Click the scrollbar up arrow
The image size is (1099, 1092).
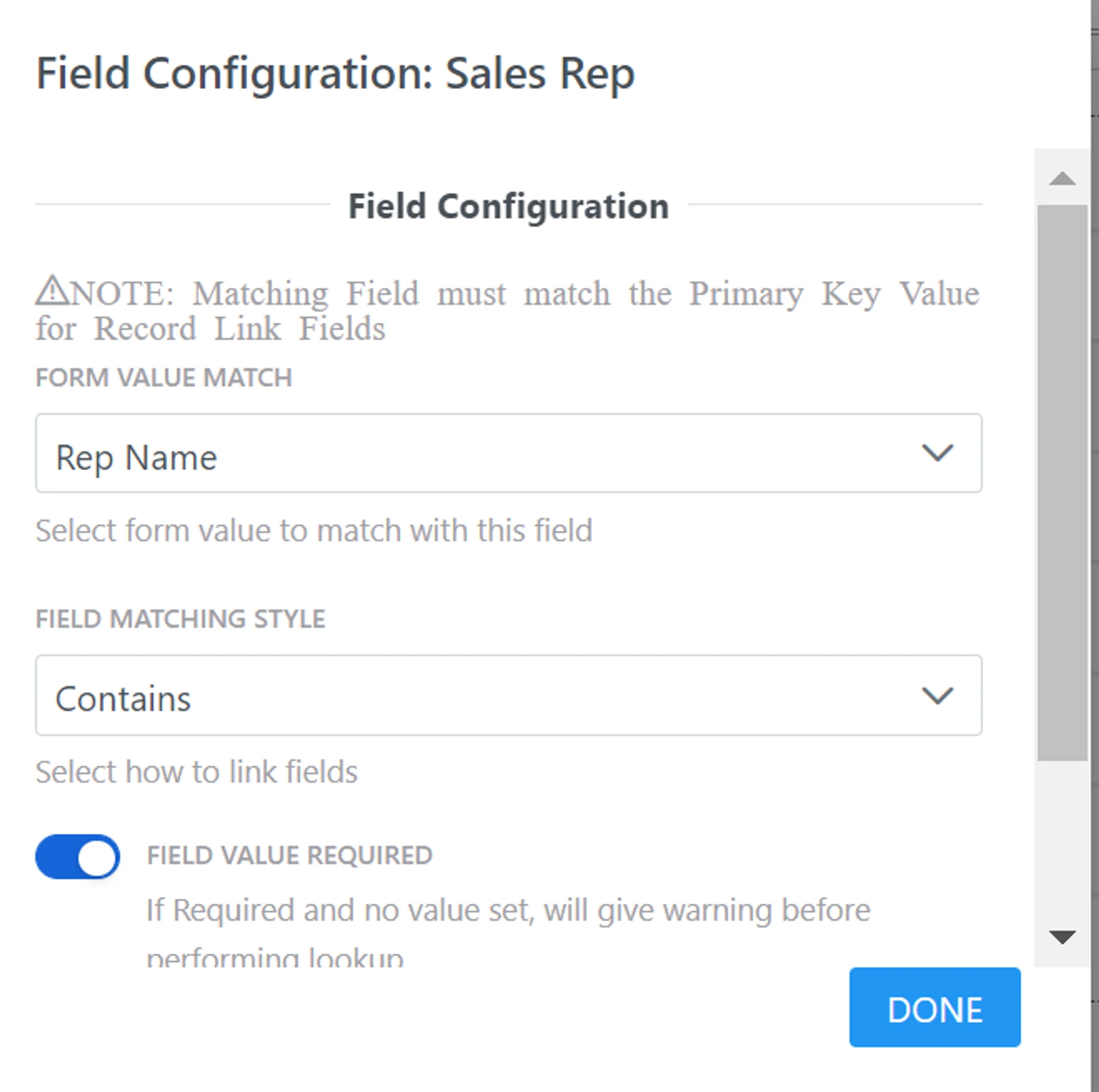pyautogui.click(x=1062, y=179)
